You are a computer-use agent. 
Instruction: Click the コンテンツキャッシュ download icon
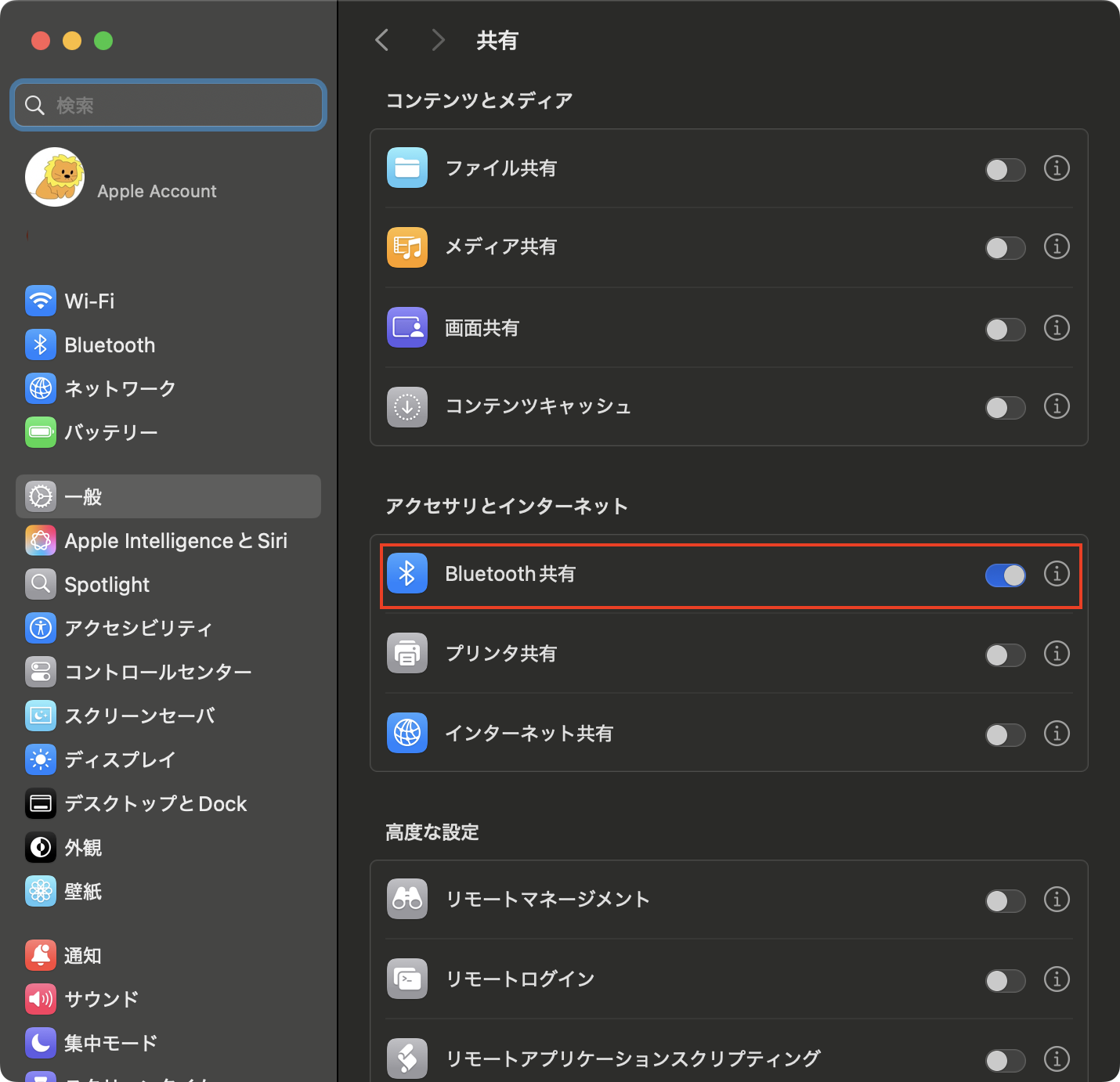[406, 407]
